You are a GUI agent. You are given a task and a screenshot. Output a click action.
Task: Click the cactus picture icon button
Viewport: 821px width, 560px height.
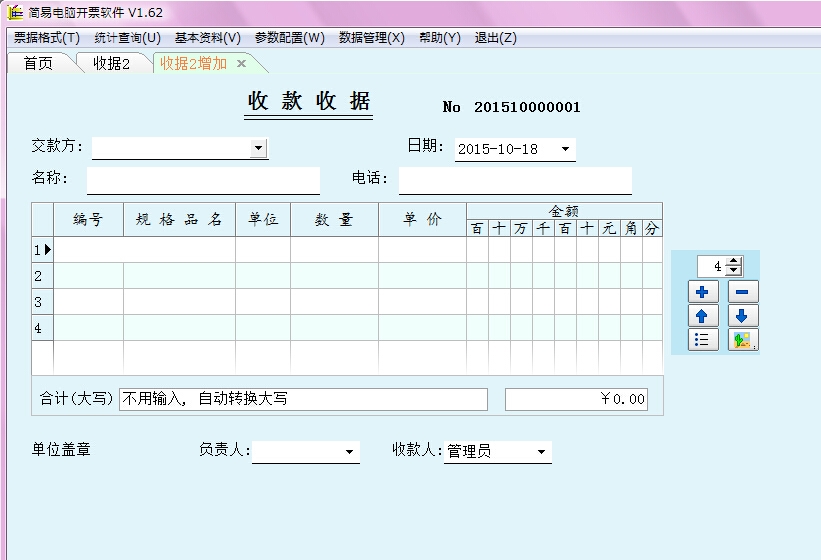(743, 340)
